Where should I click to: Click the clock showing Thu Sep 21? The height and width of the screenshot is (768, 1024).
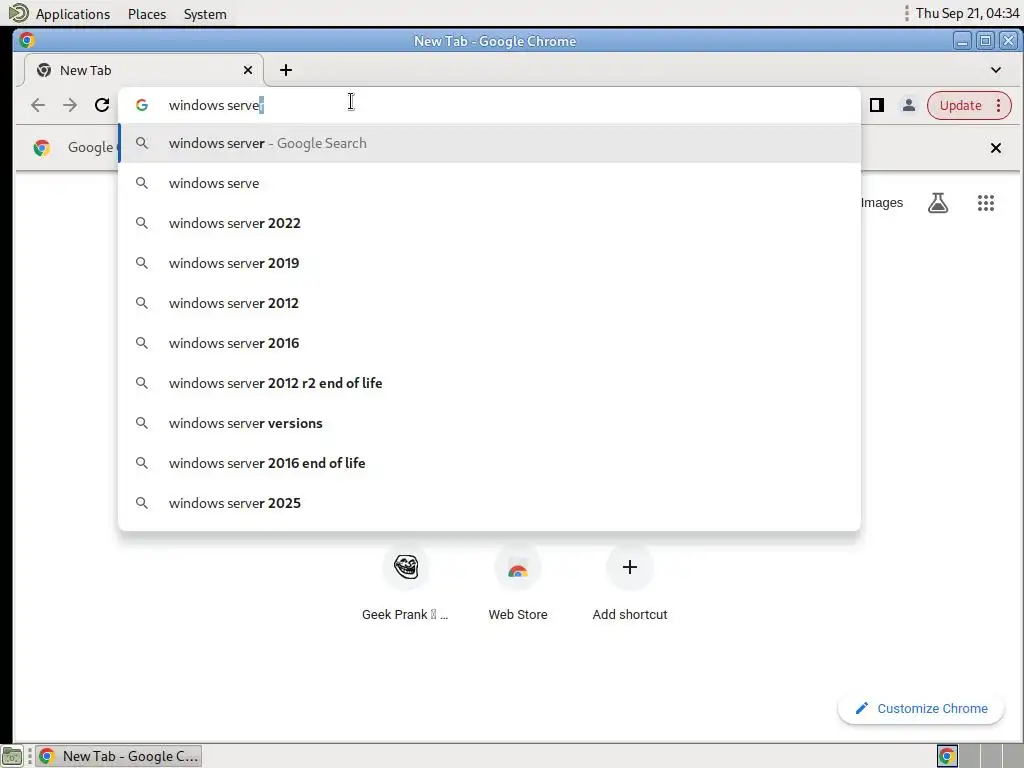pos(967,13)
